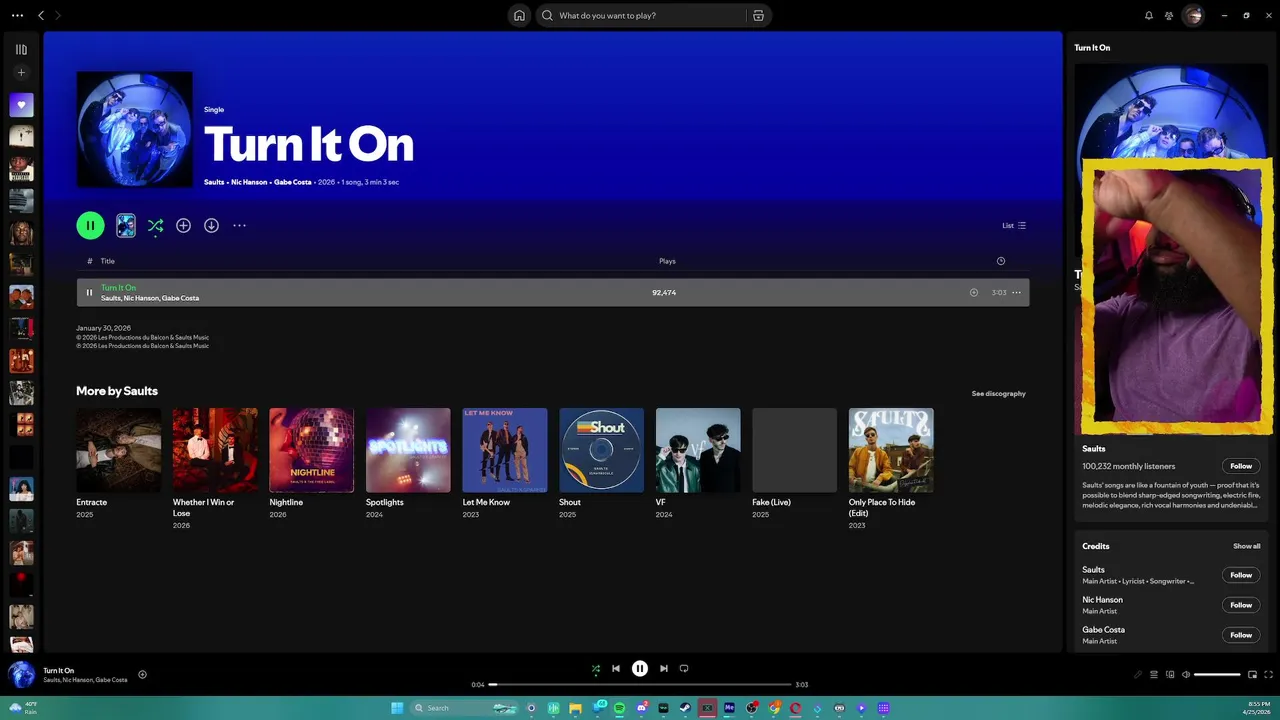Toggle repeat in the bottom player

tap(684, 669)
